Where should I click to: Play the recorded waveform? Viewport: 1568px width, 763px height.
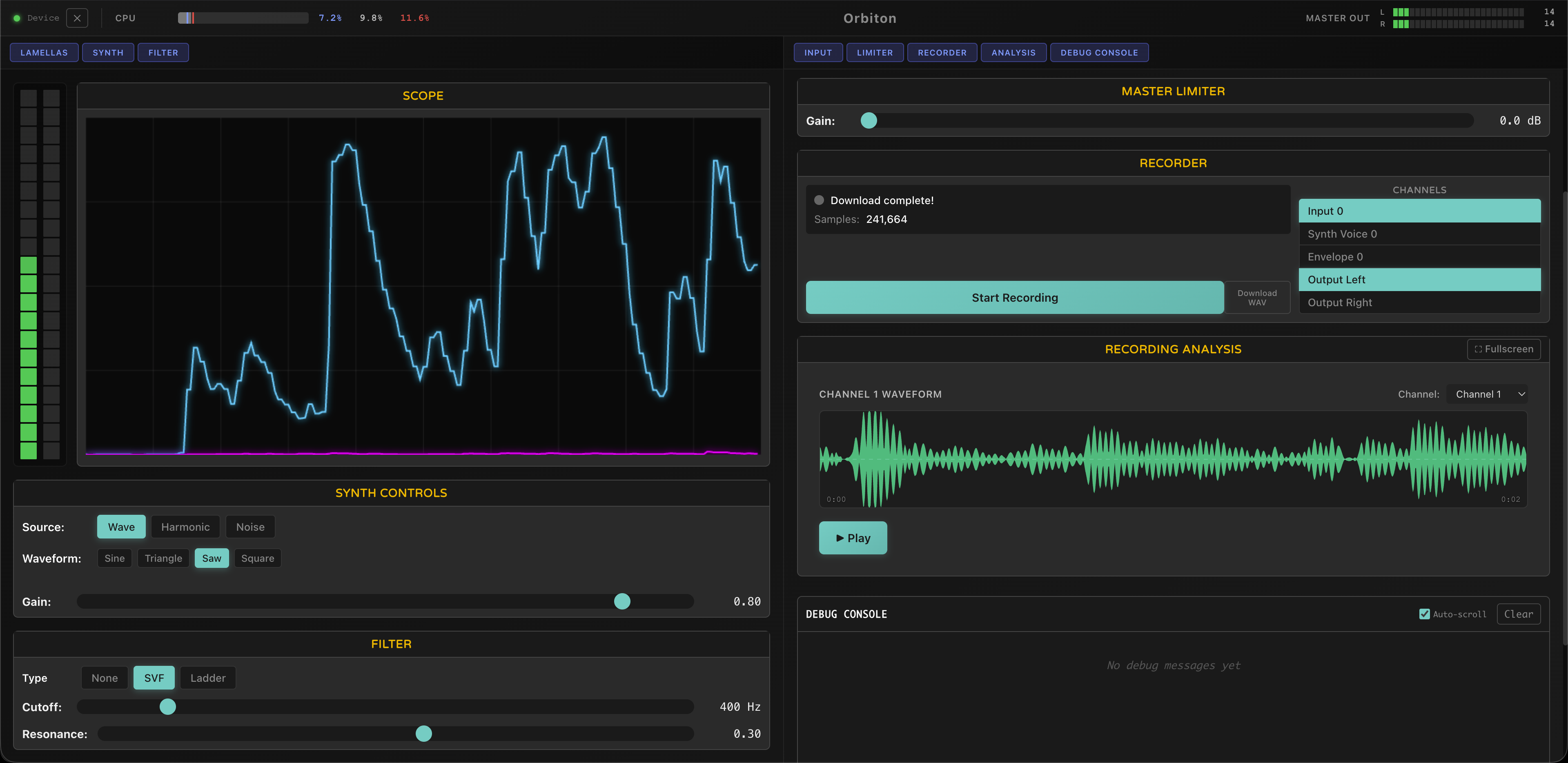click(x=853, y=538)
